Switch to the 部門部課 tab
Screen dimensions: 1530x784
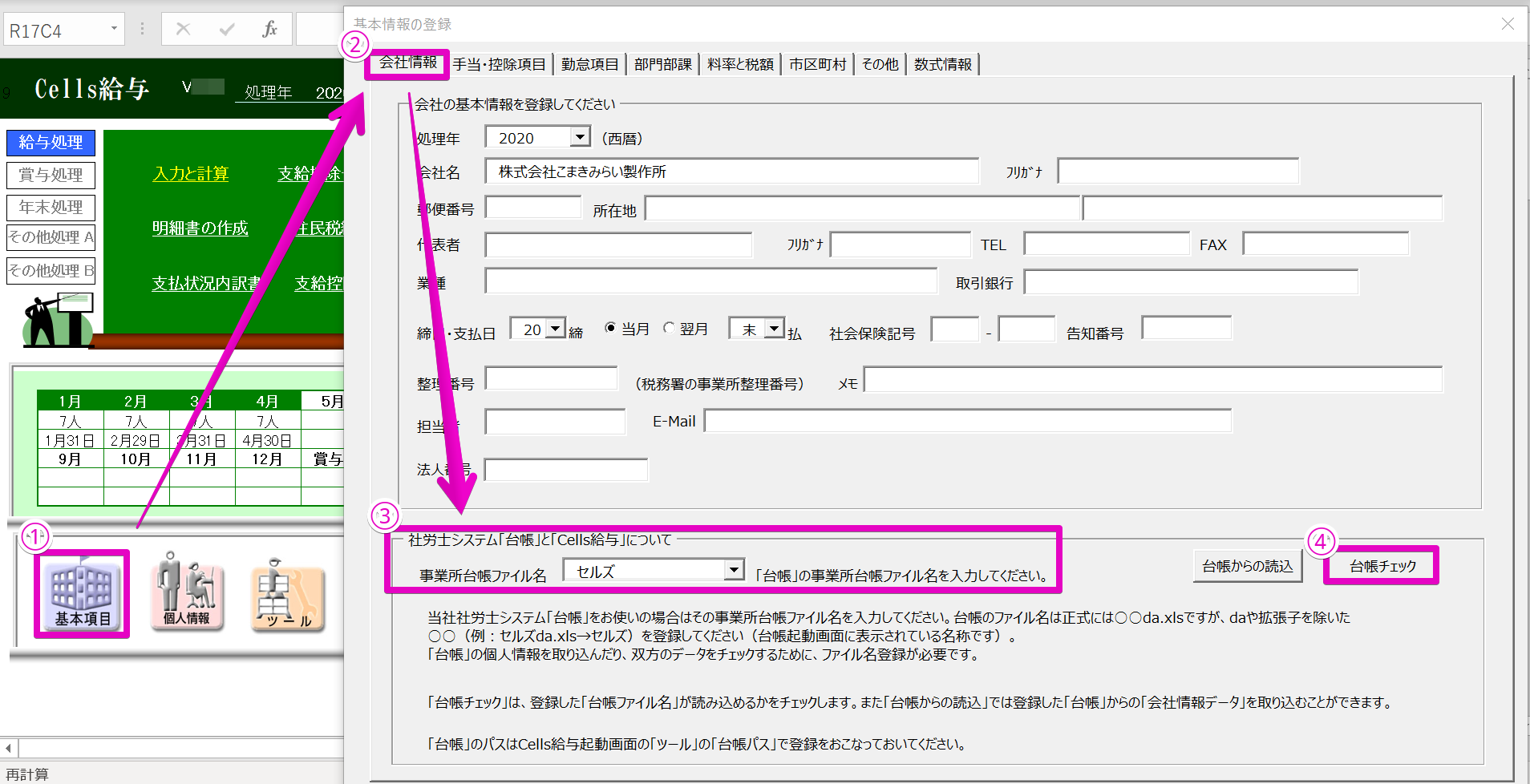(x=663, y=64)
